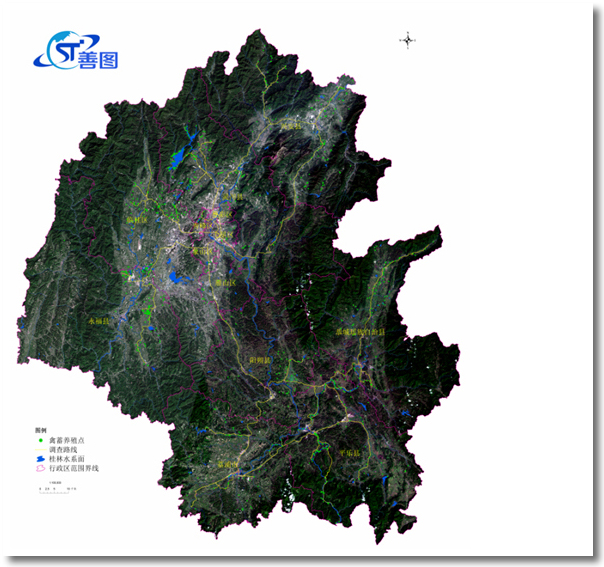Click the 兴安县 map label
Viewport: 604px width, 567px height.
[291, 126]
